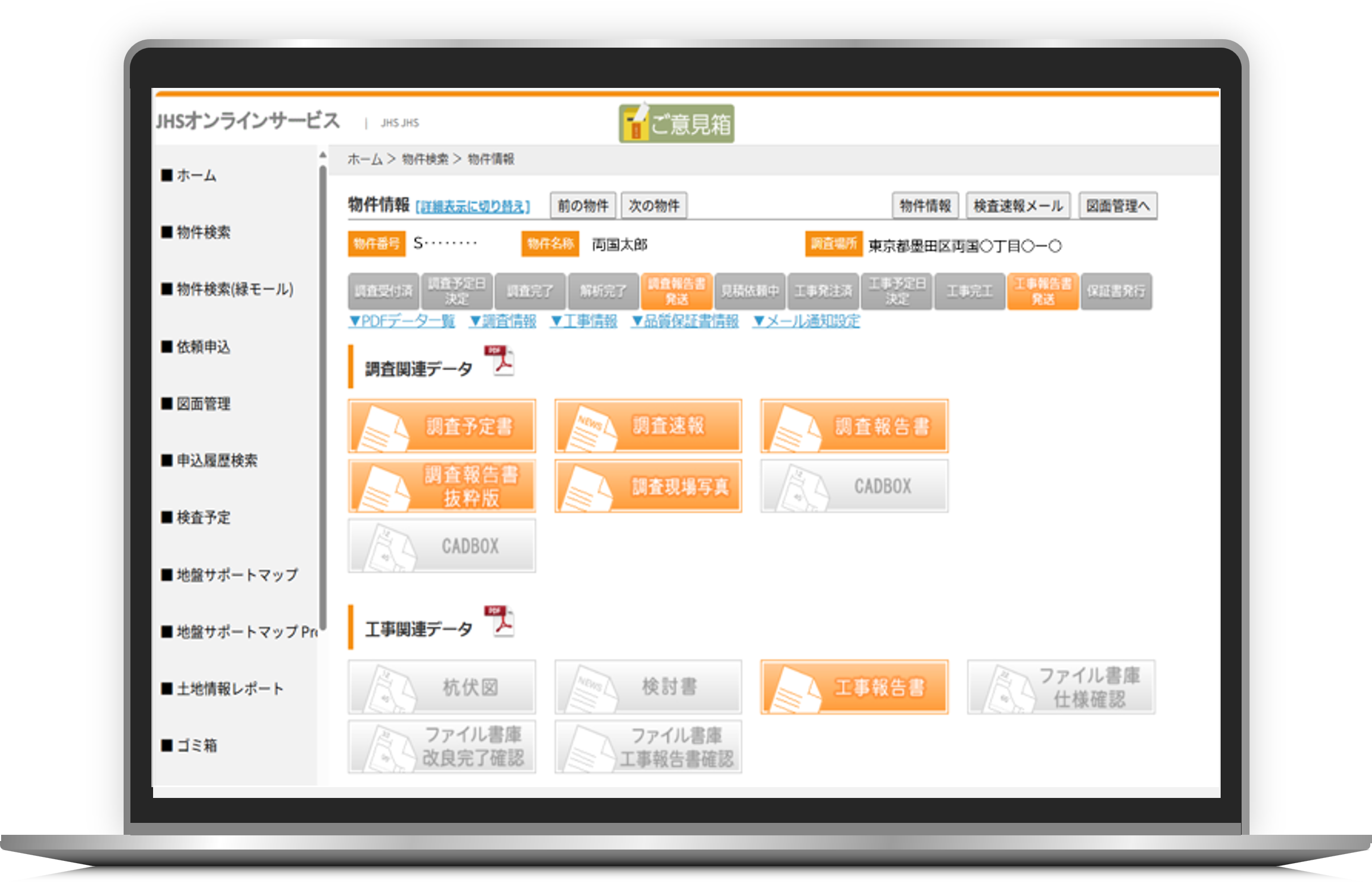Open the ご意見箱 suggestion box icon

pos(676,123)
